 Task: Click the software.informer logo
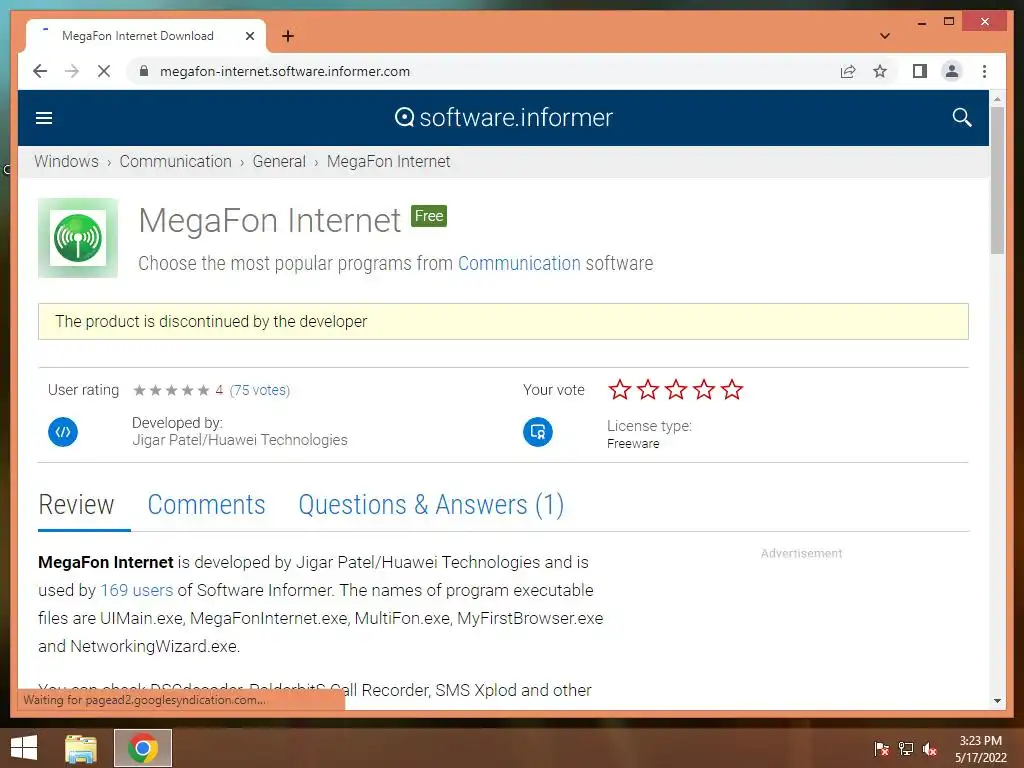504,118
